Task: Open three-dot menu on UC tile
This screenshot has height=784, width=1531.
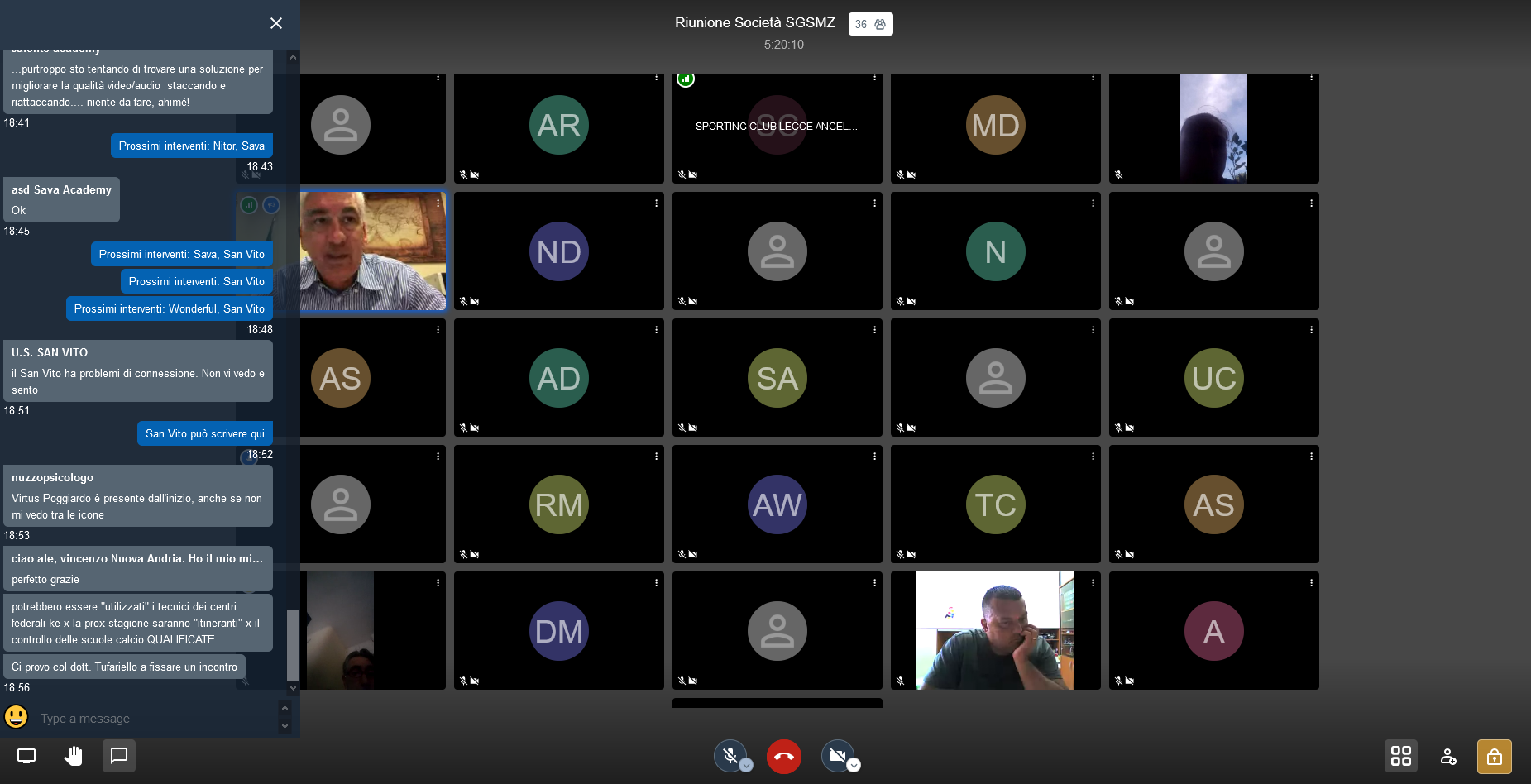Action: click(x=1311, y=330)
